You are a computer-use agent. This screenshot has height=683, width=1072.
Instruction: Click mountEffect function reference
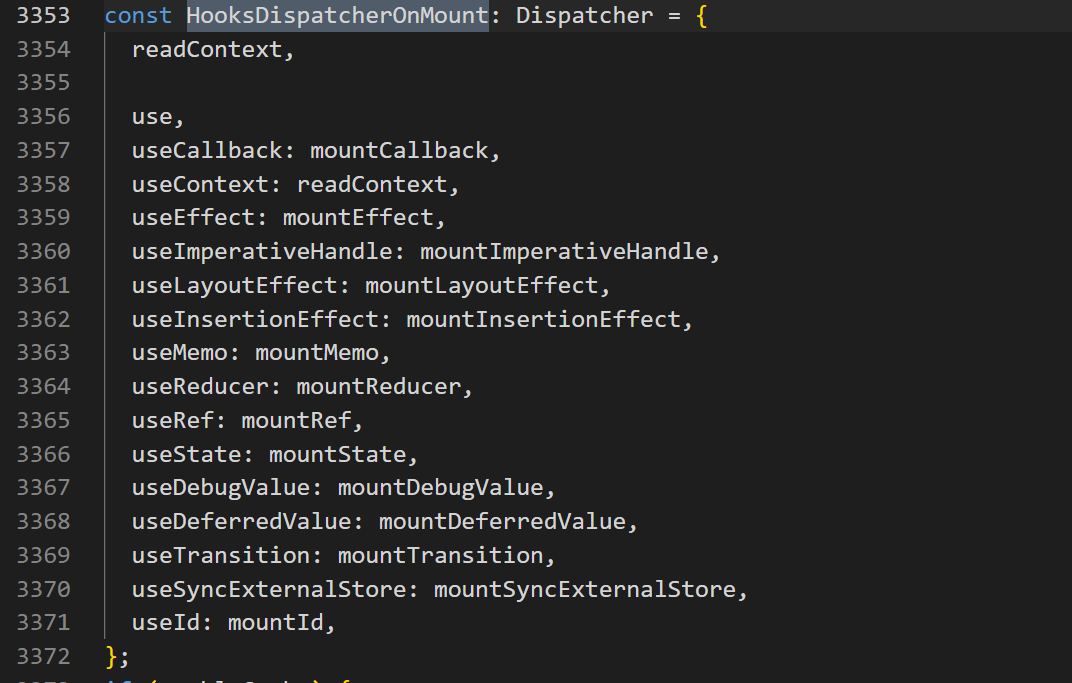[358, 217]
